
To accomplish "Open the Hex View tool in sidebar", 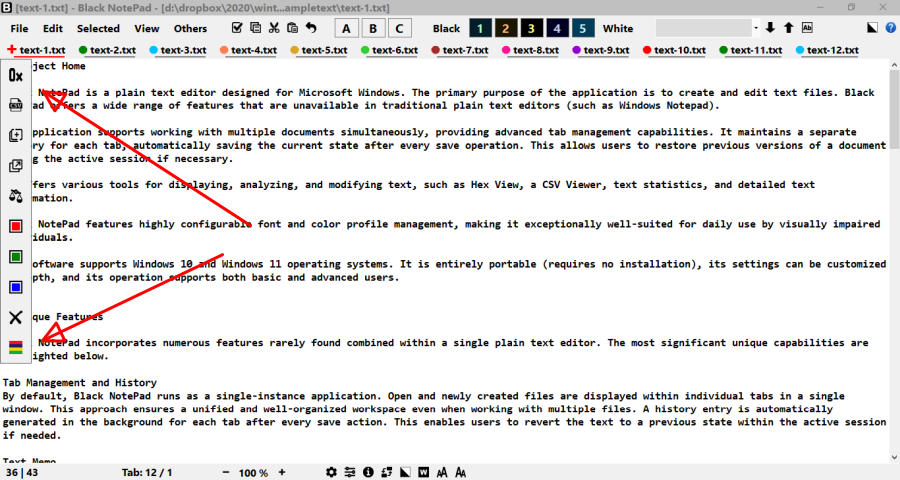I will pyautogui.click(x=15, y=75).
